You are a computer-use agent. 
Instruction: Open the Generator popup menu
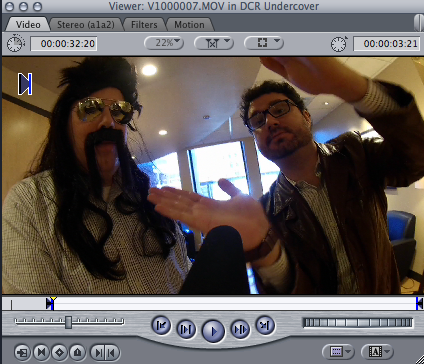tap(377, 351)
